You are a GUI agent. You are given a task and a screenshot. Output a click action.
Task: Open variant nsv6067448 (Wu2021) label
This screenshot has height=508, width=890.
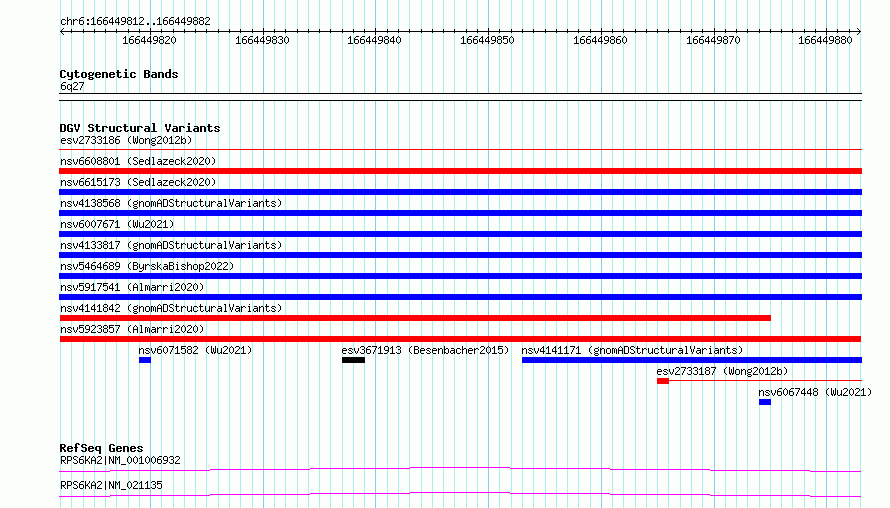click(815, 392)
